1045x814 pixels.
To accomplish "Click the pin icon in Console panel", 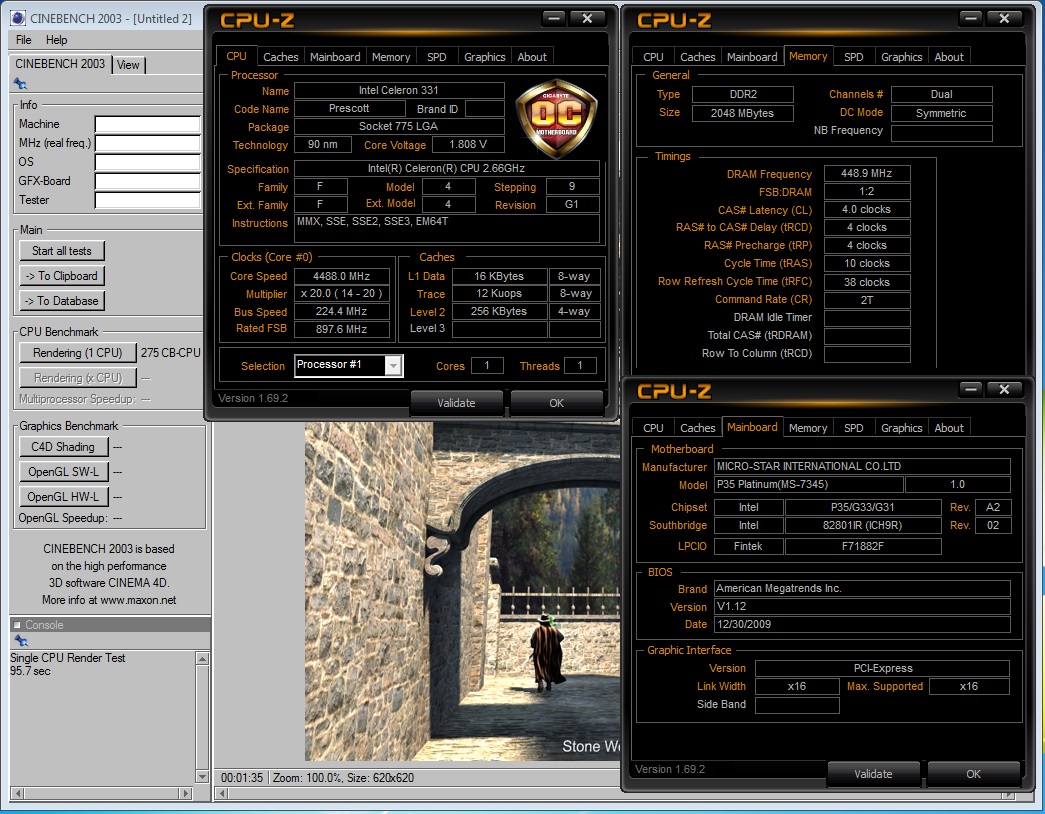I will click(21, 641).
